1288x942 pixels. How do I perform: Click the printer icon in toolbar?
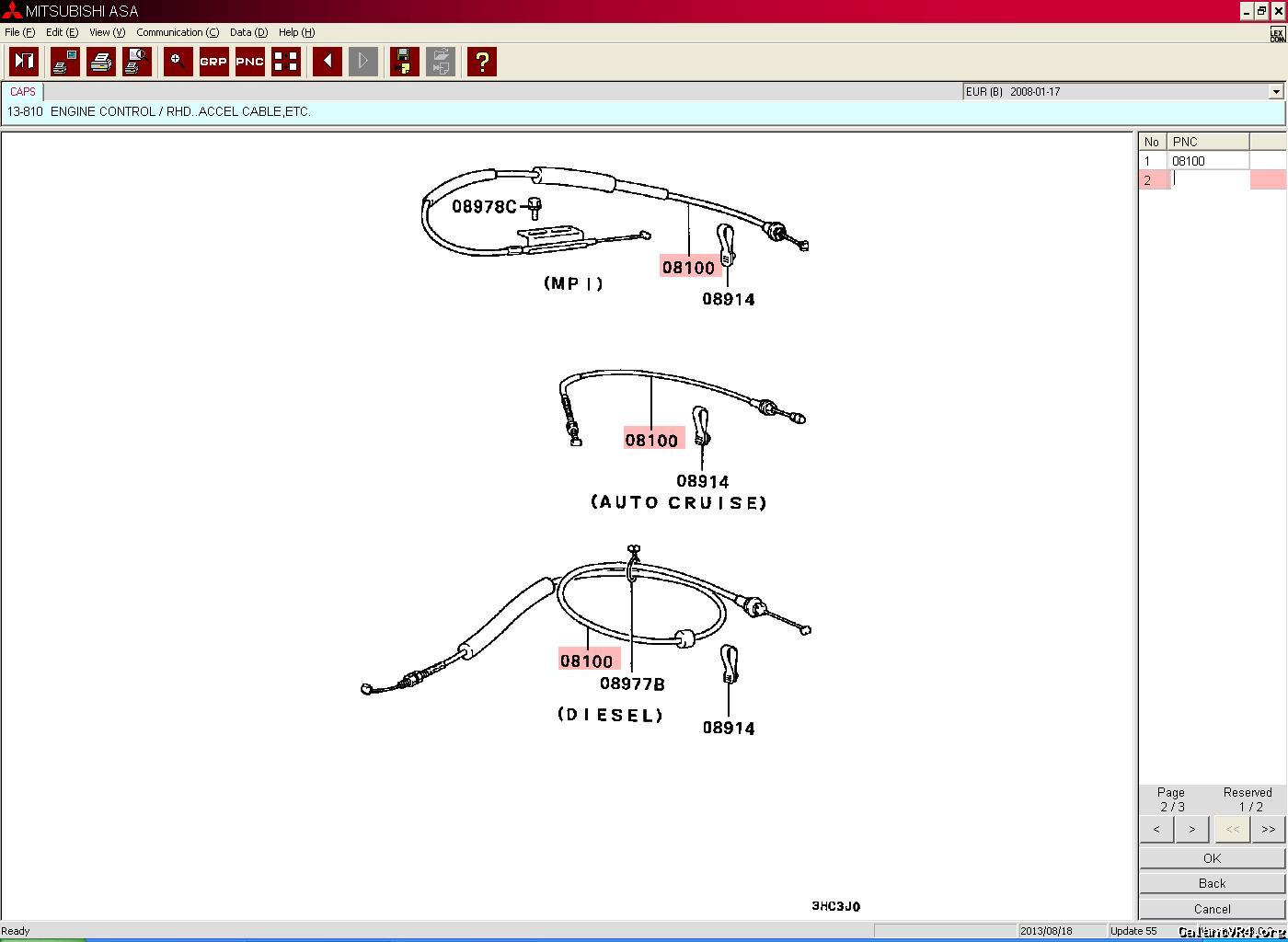pyautogui.click(x=100, y=62)
